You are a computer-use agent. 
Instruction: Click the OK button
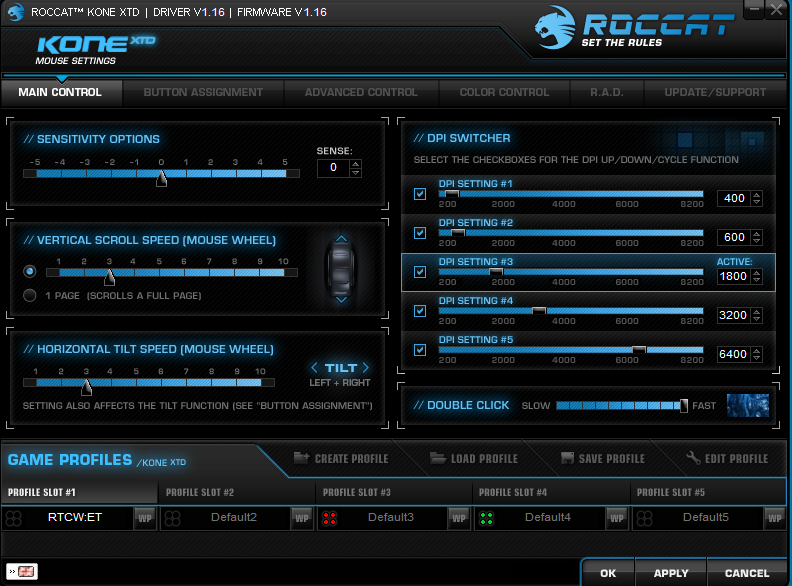(x=608, y=573)
